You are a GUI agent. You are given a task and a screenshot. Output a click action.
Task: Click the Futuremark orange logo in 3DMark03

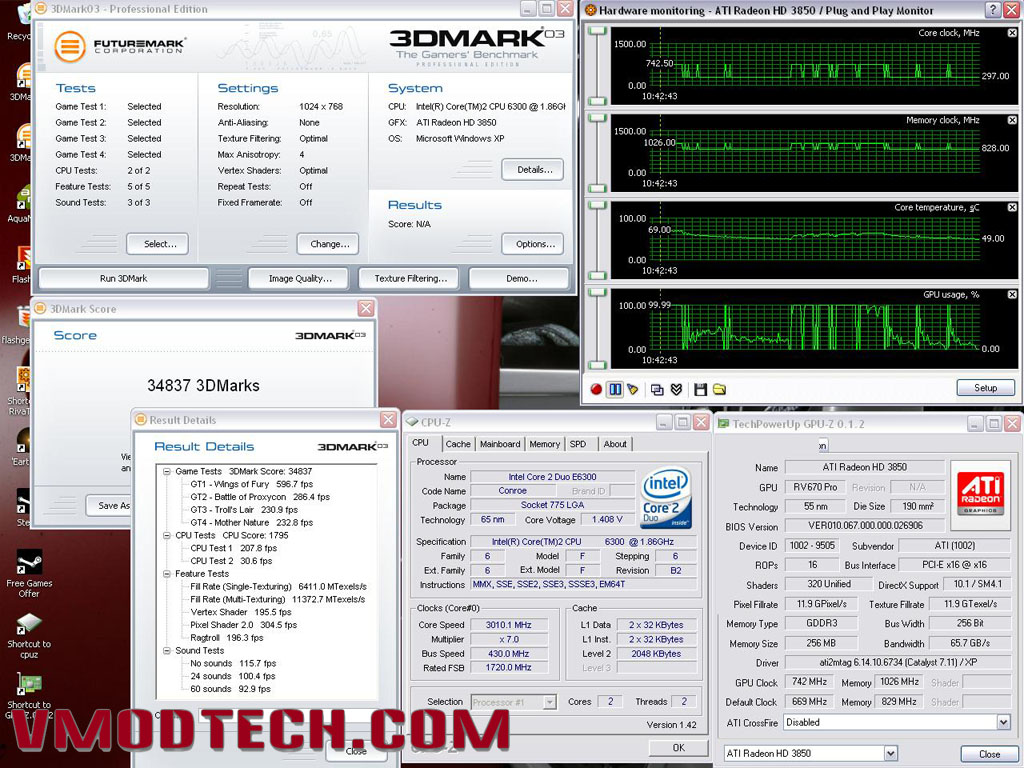tap(70, 46)
